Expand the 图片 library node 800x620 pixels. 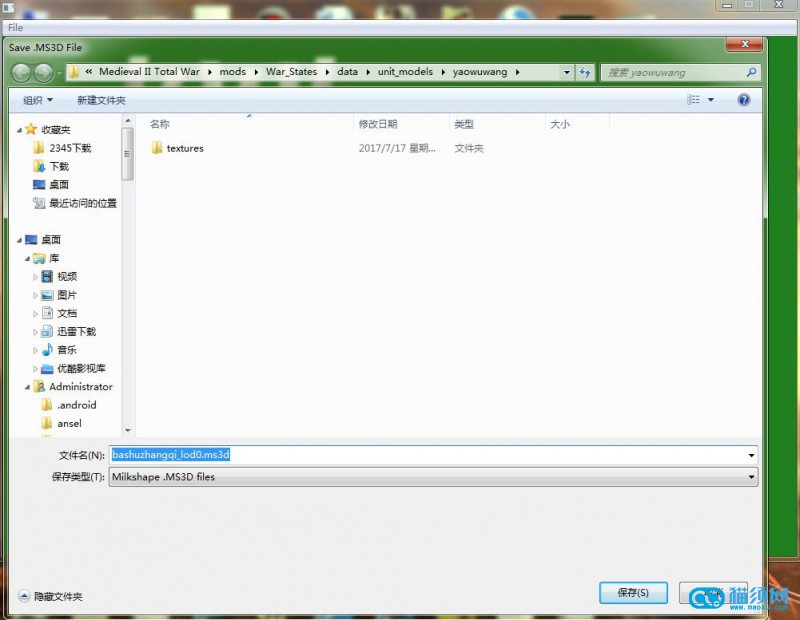(x=35, y=295)
